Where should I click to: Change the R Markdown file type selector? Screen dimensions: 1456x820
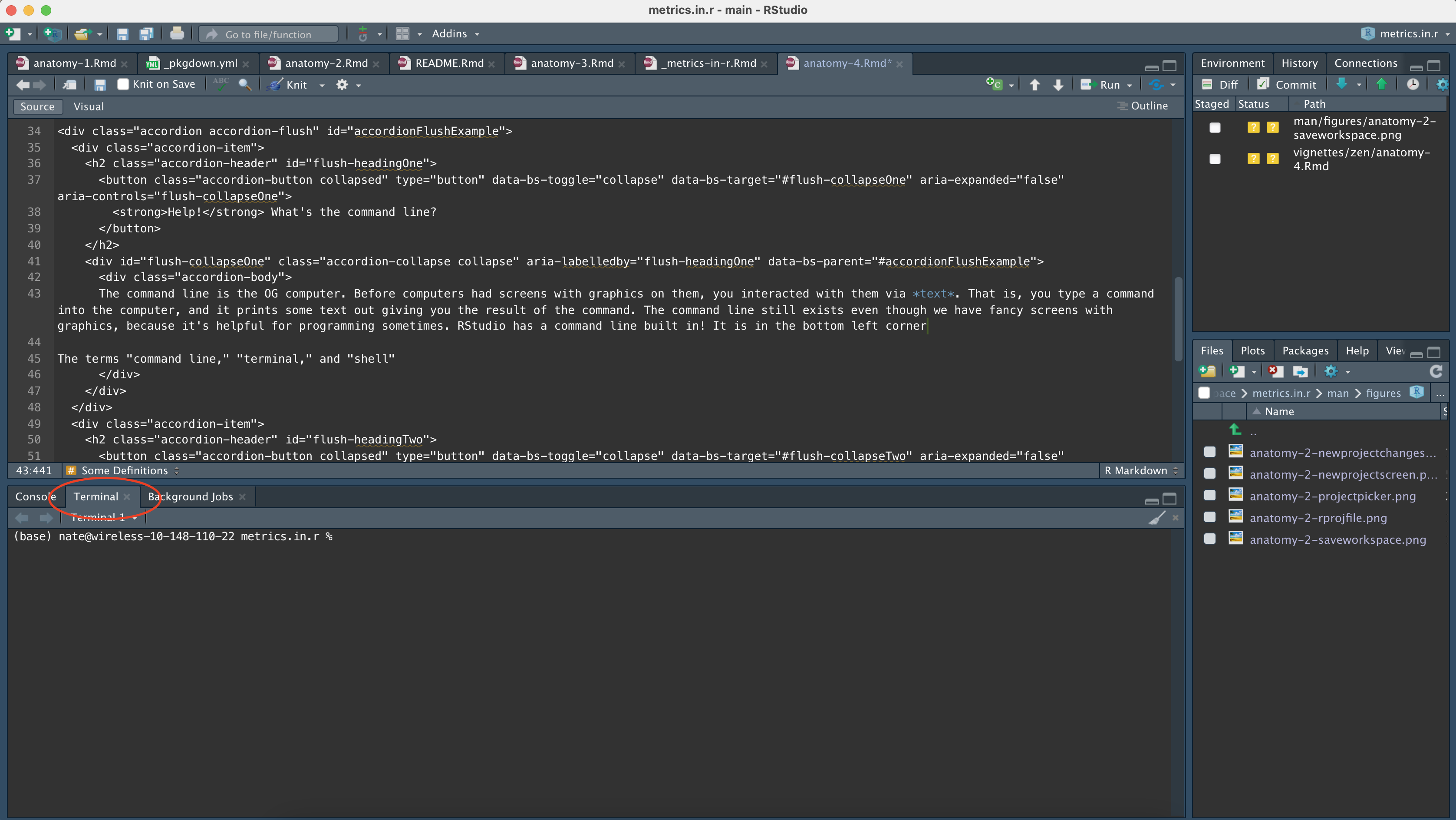(1141, 470)
